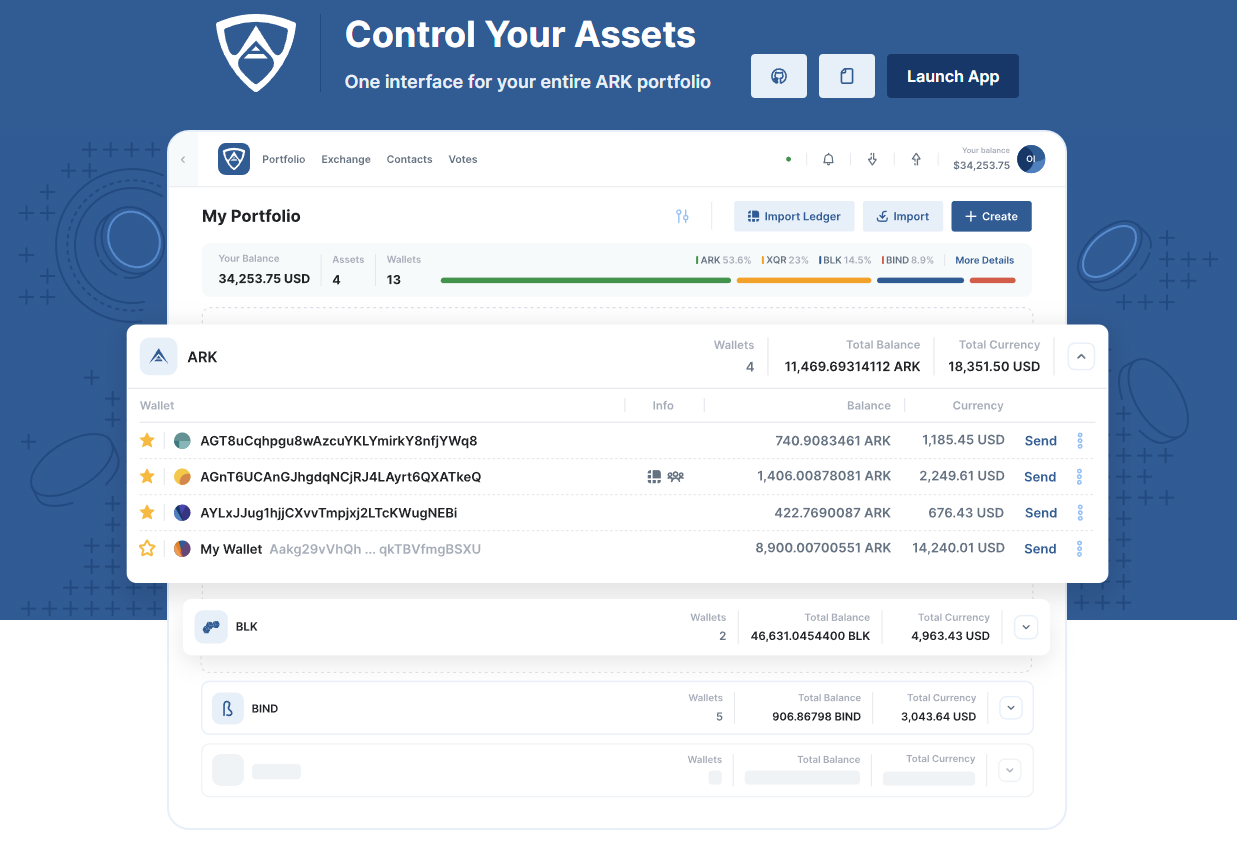Click the green ARK share bar
The image size is (1237, 842).
585,281
